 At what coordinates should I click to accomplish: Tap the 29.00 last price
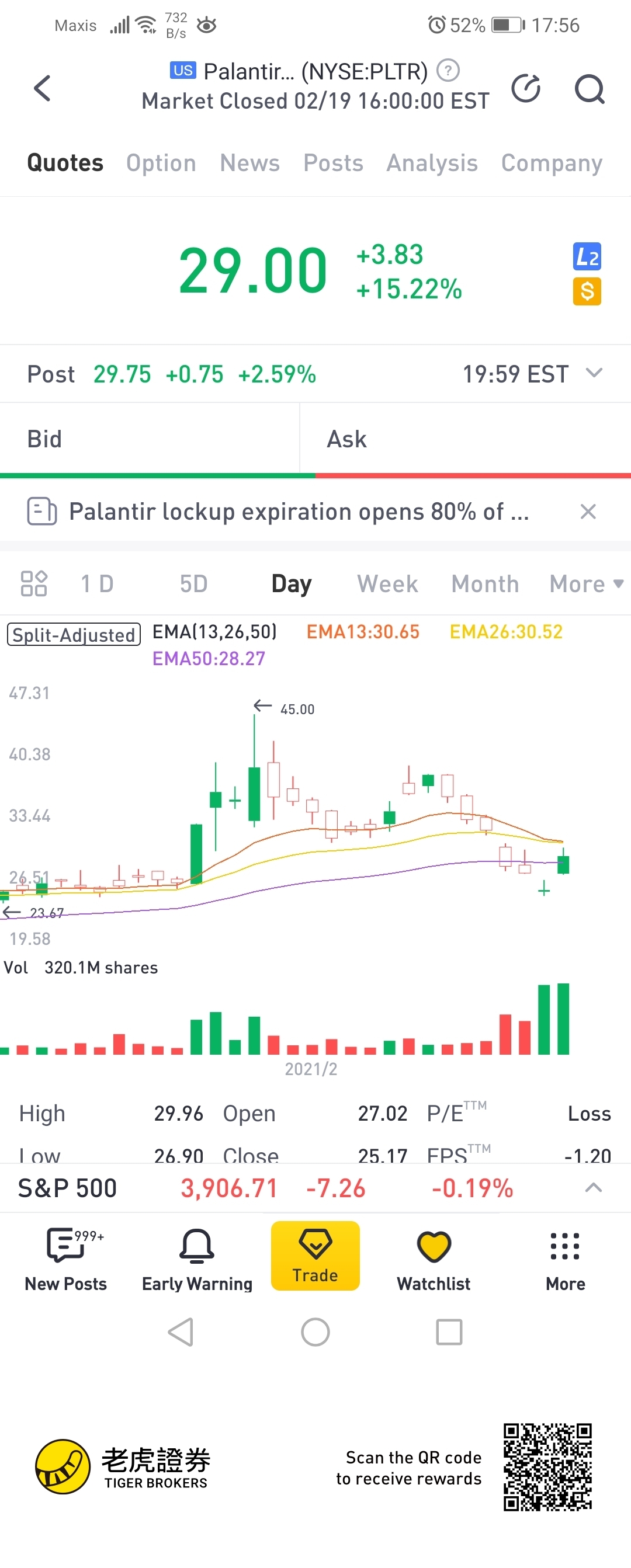tap(253, 270)
